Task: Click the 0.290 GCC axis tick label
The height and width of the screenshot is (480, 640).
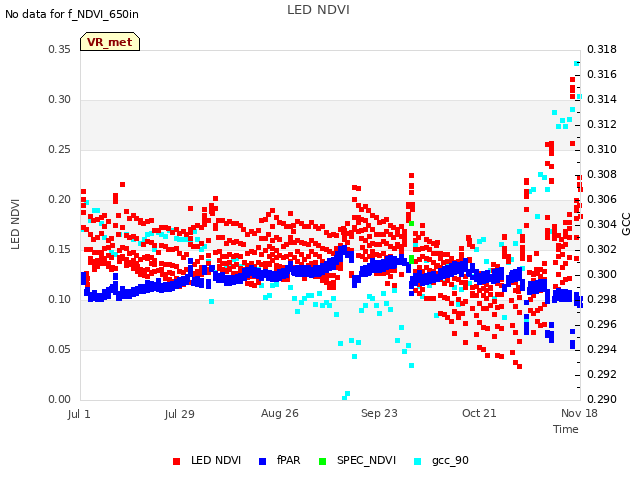Action: click(602, 399)
